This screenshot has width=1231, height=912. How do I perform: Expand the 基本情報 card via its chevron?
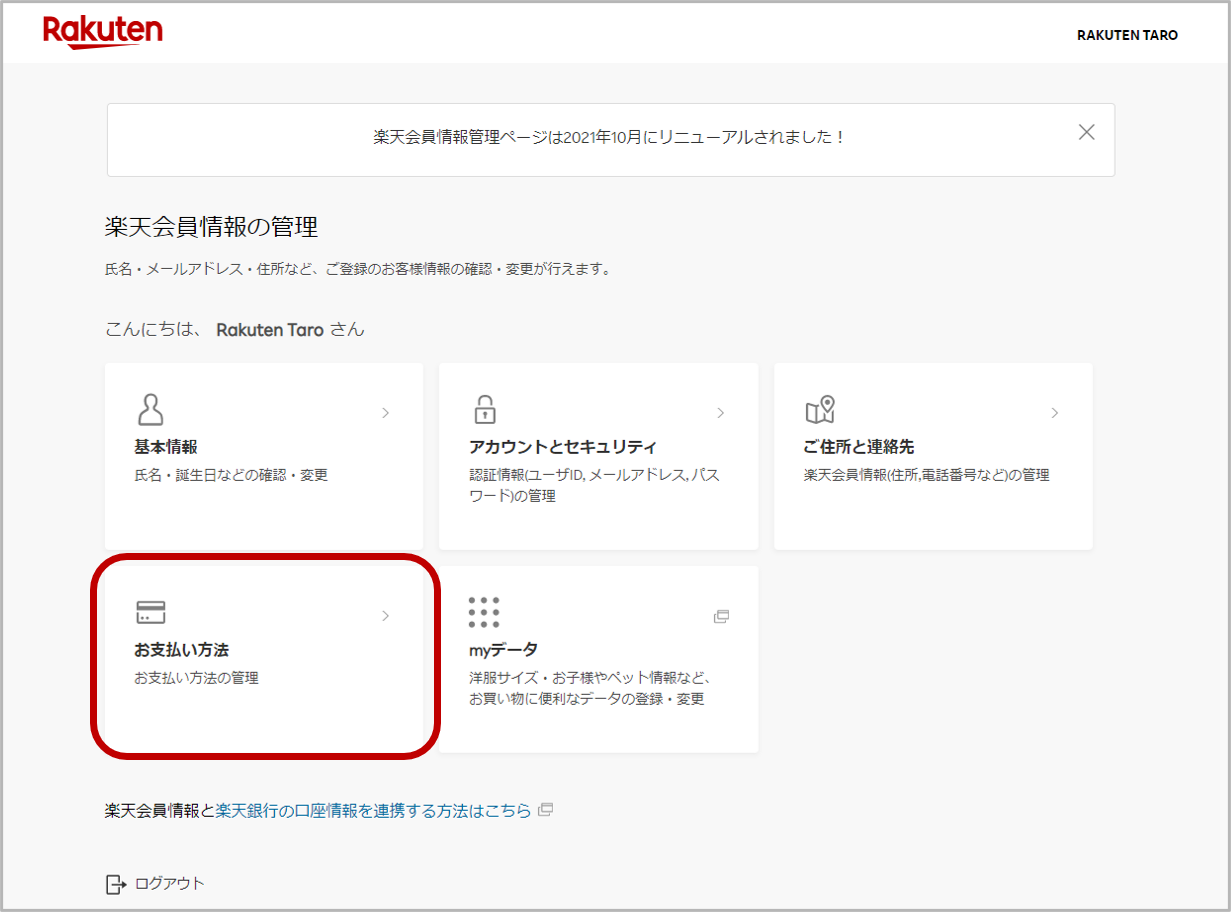[x=387, y=412]
